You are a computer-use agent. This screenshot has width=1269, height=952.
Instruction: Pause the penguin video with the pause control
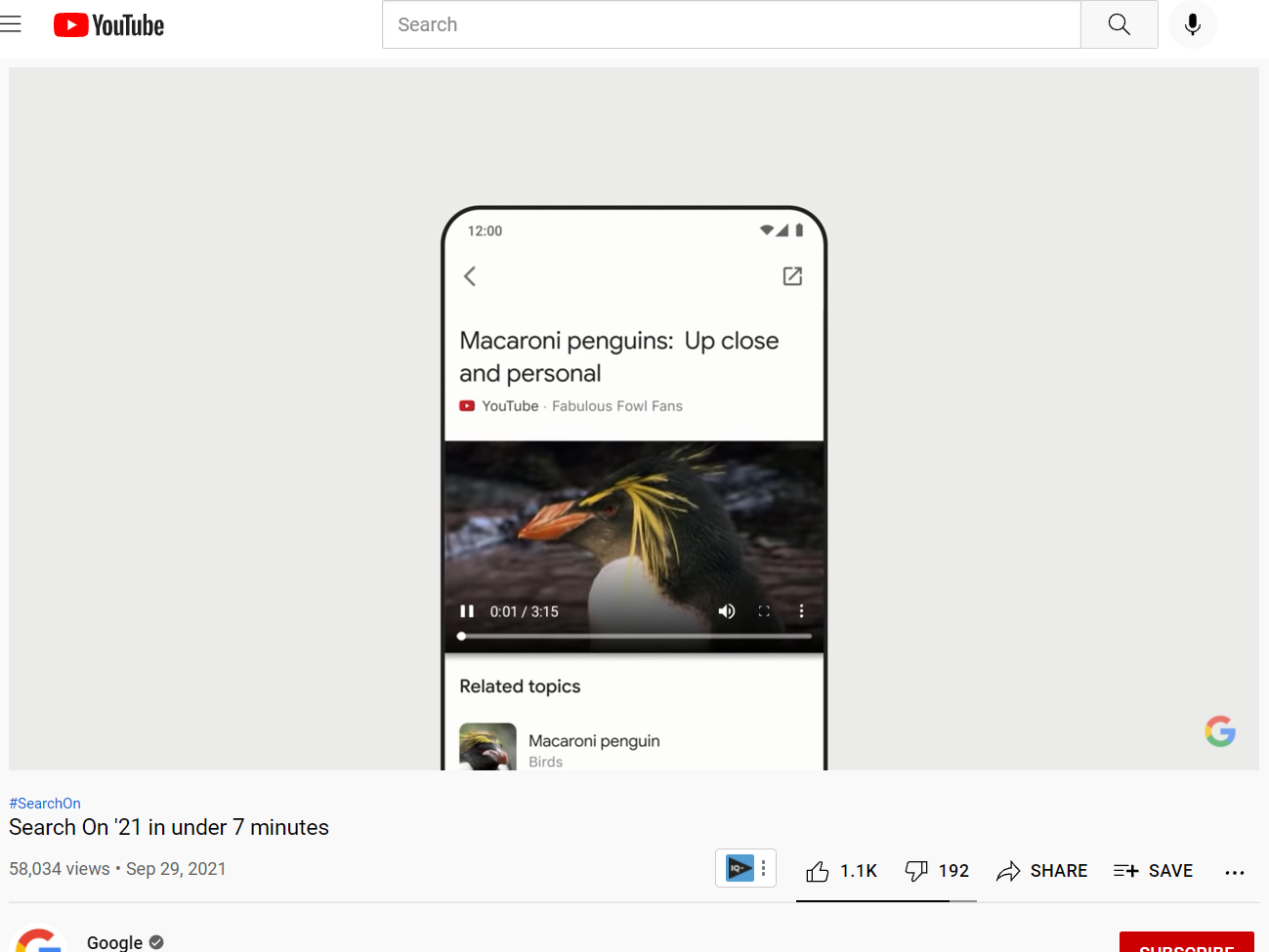click(467, 610)
